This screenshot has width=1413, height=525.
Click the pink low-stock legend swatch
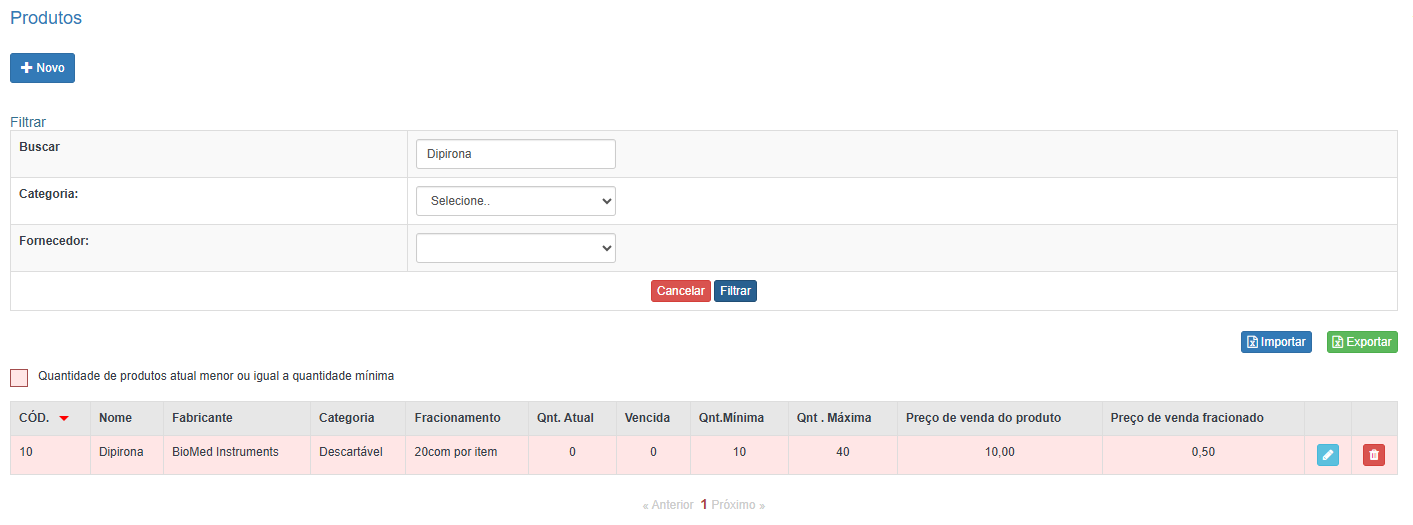pos(19,377)
